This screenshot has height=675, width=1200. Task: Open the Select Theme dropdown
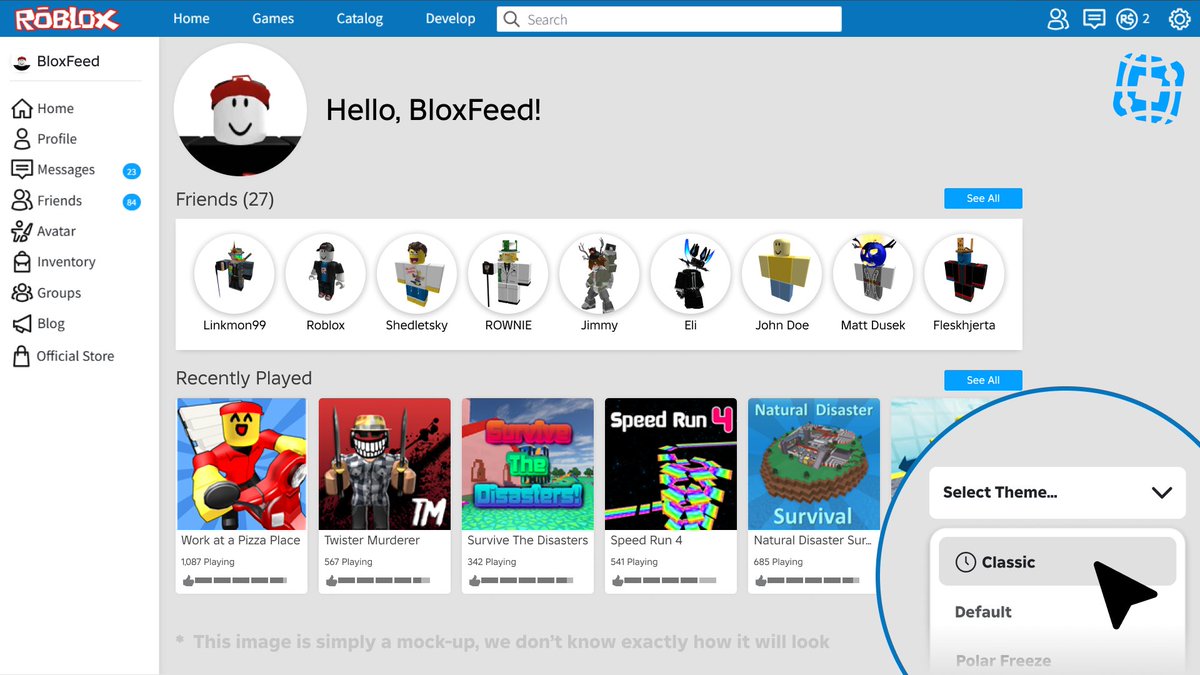click(1057, 492)
